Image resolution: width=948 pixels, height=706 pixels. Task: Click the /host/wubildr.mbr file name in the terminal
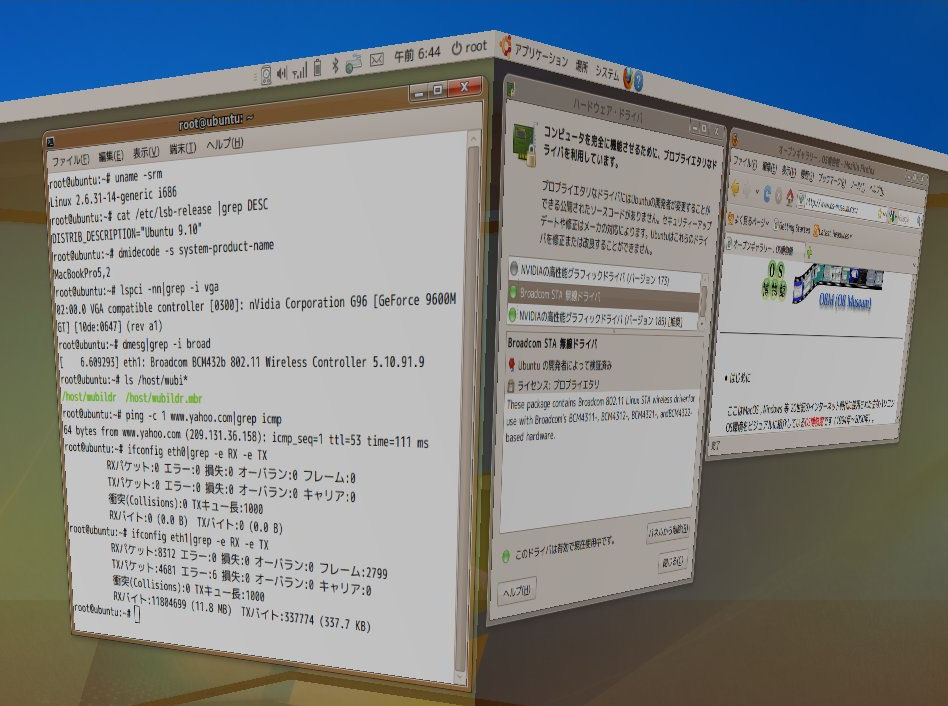(x=163, y=398)
